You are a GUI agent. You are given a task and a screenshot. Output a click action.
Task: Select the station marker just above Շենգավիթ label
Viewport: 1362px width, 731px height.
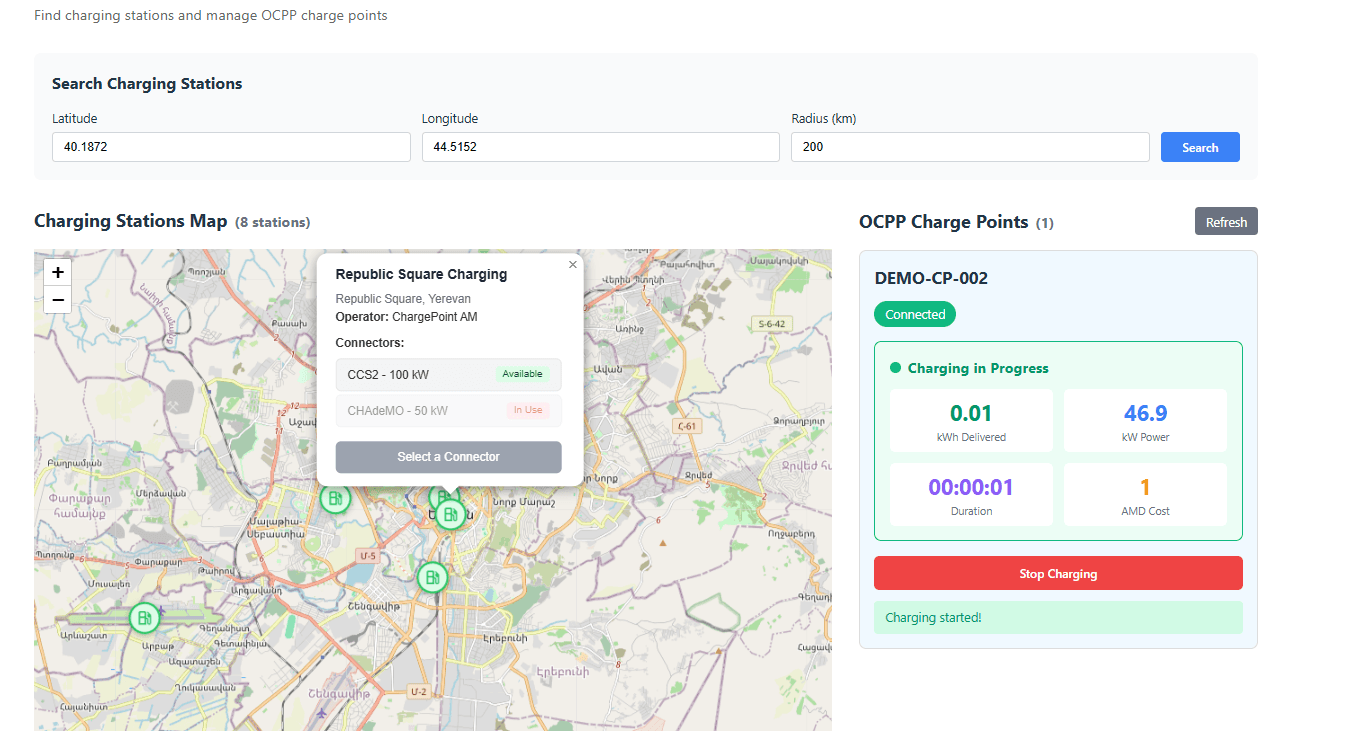[432, 577]
